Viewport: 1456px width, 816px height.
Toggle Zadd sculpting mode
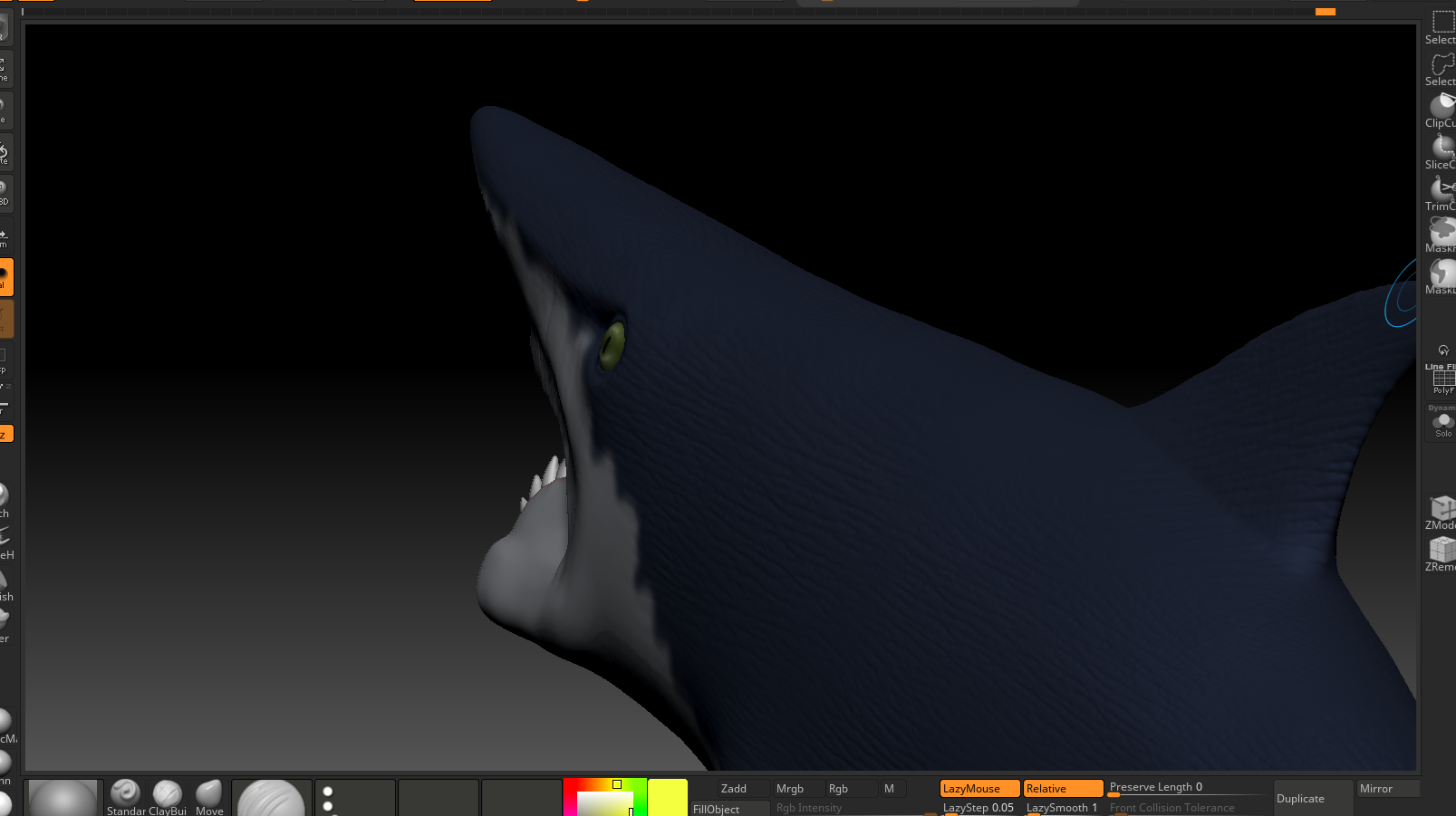click(743, 789)
